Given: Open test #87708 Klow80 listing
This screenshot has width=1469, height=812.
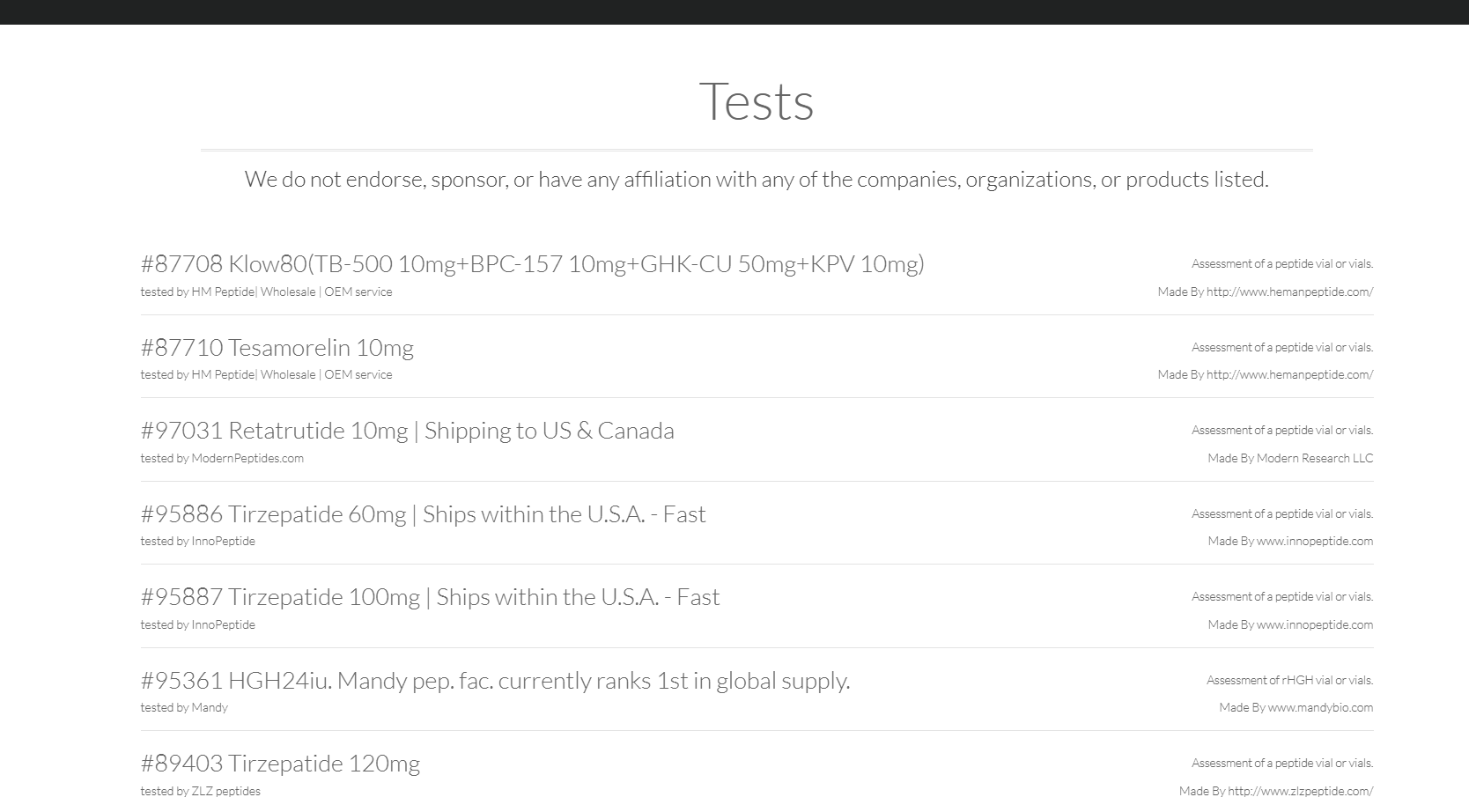Looking at the screenshot, I should coord(532,263).
